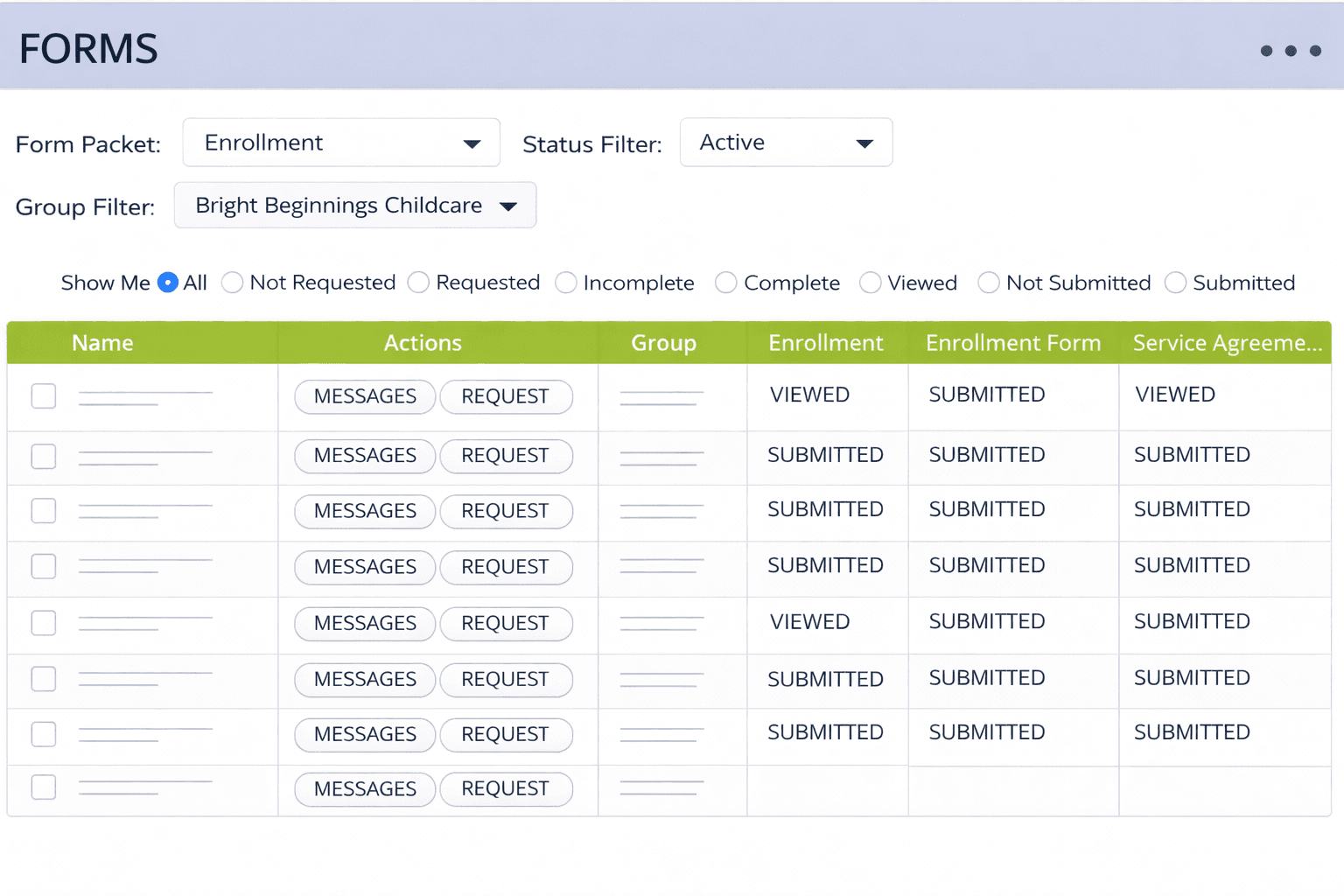The image size is (1344, 896).
Task: Click first row's VIEWED Service Agreement status
Action: click(1175, 395)
